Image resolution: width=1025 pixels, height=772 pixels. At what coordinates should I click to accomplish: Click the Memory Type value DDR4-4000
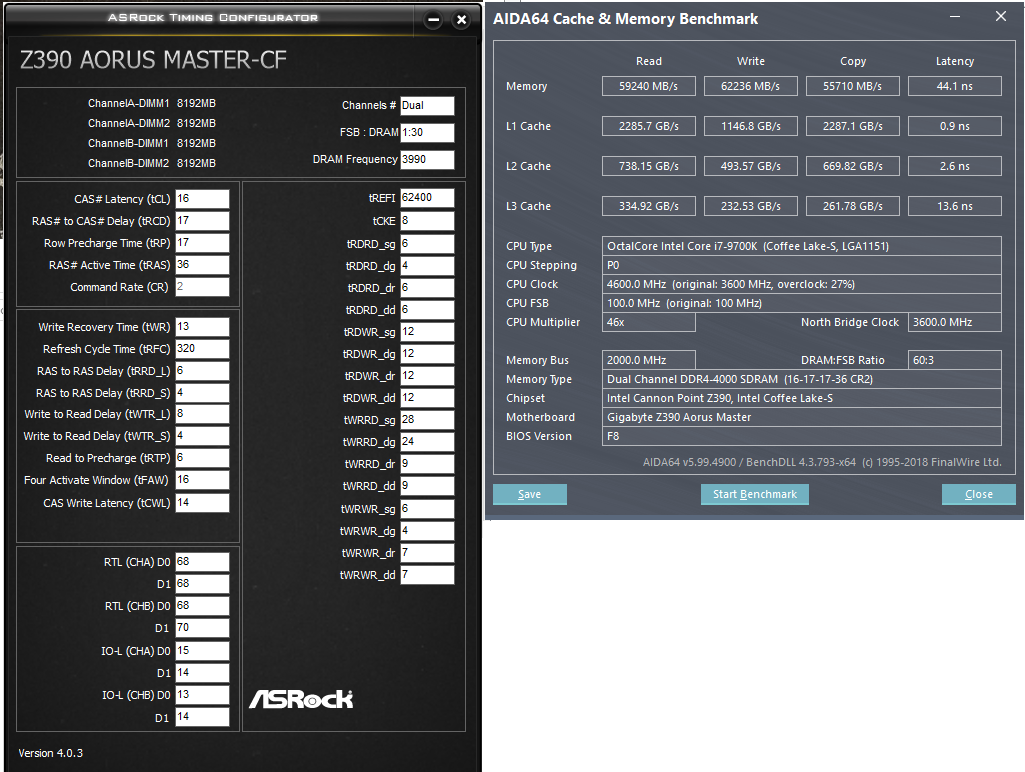[x=801, y=379]
